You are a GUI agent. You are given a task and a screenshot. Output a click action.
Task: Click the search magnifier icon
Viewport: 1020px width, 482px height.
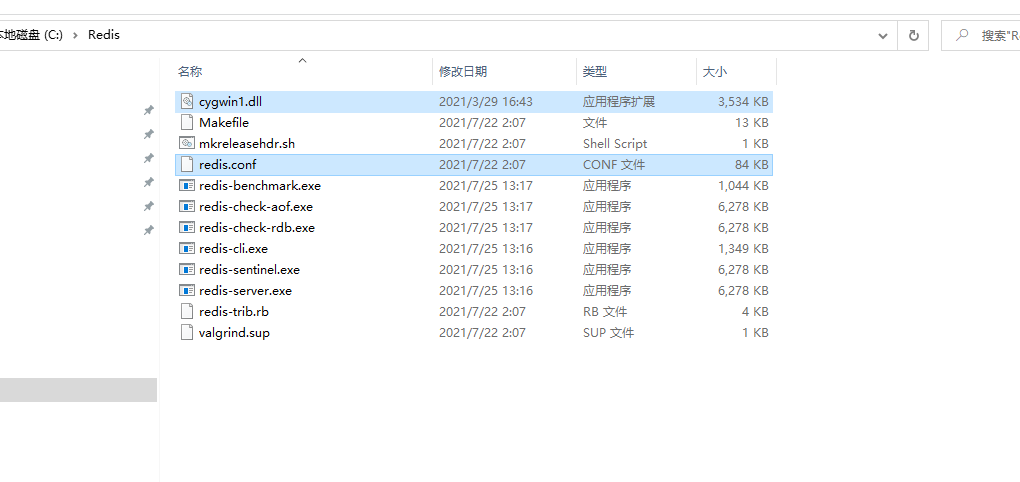point(962,35)
